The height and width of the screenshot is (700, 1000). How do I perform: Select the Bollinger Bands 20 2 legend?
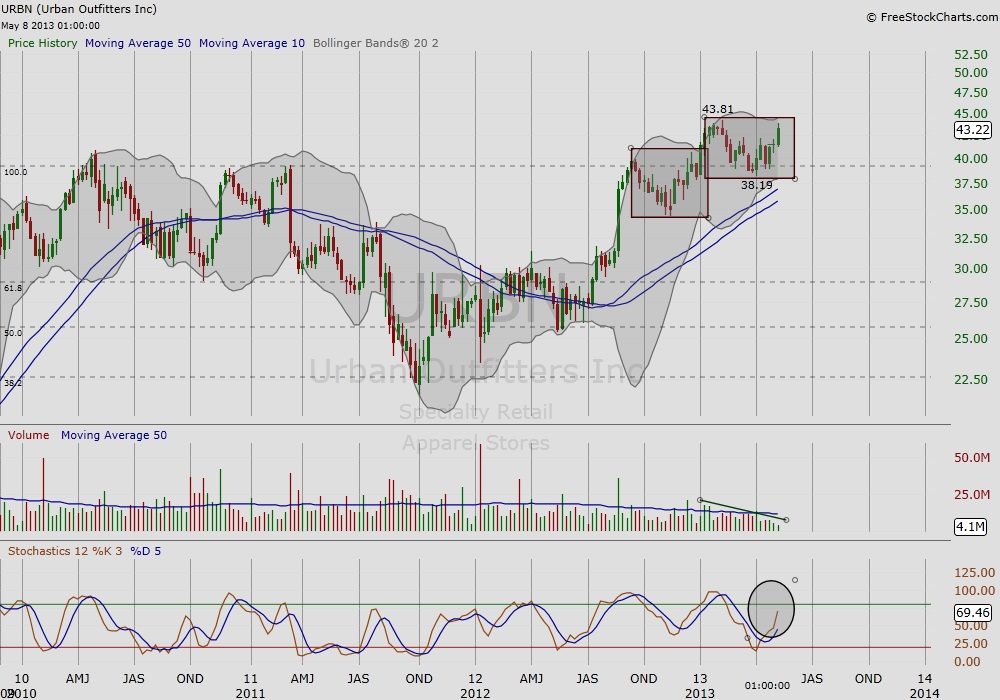[376, 43]
